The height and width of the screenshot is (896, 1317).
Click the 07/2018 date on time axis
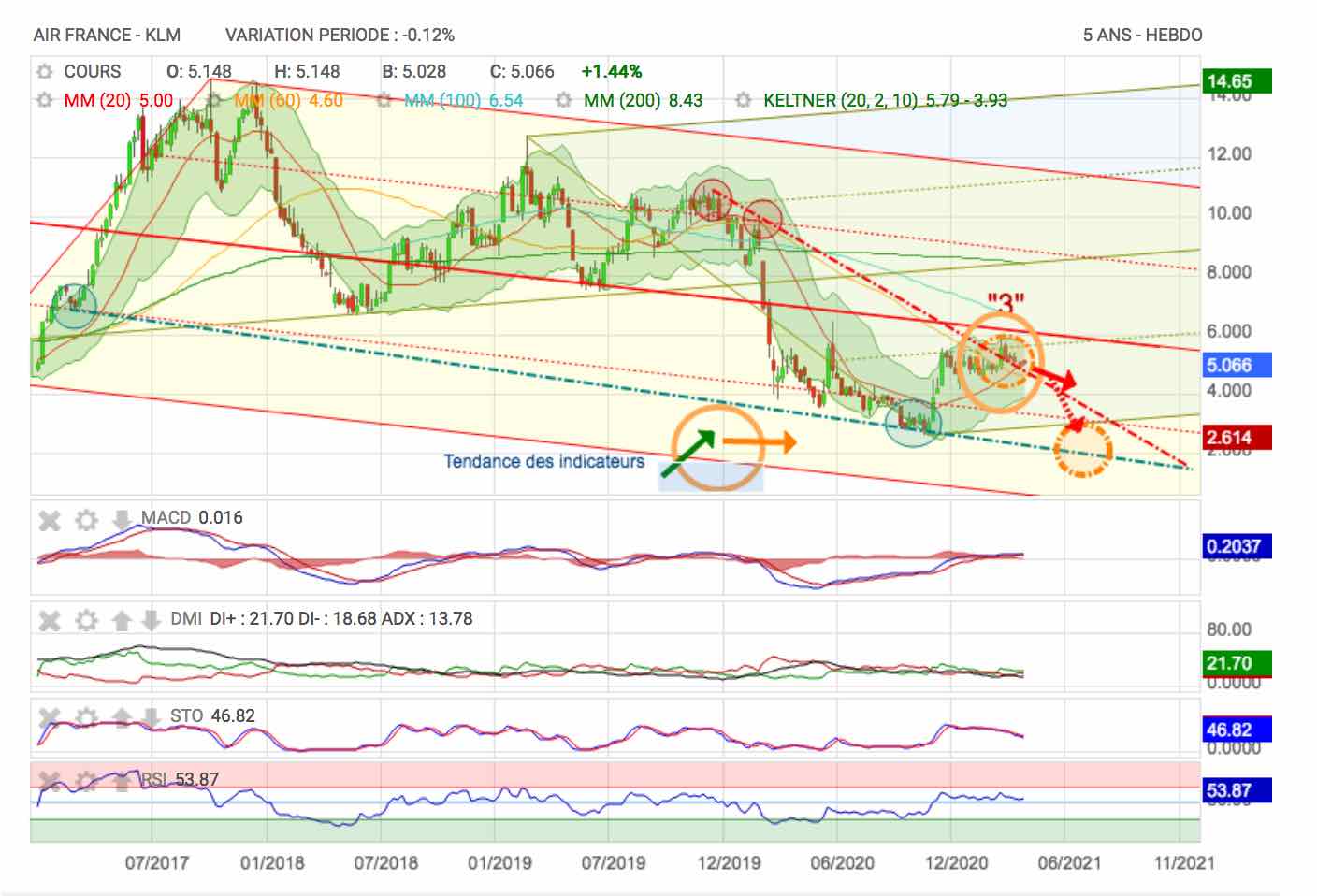386,862
